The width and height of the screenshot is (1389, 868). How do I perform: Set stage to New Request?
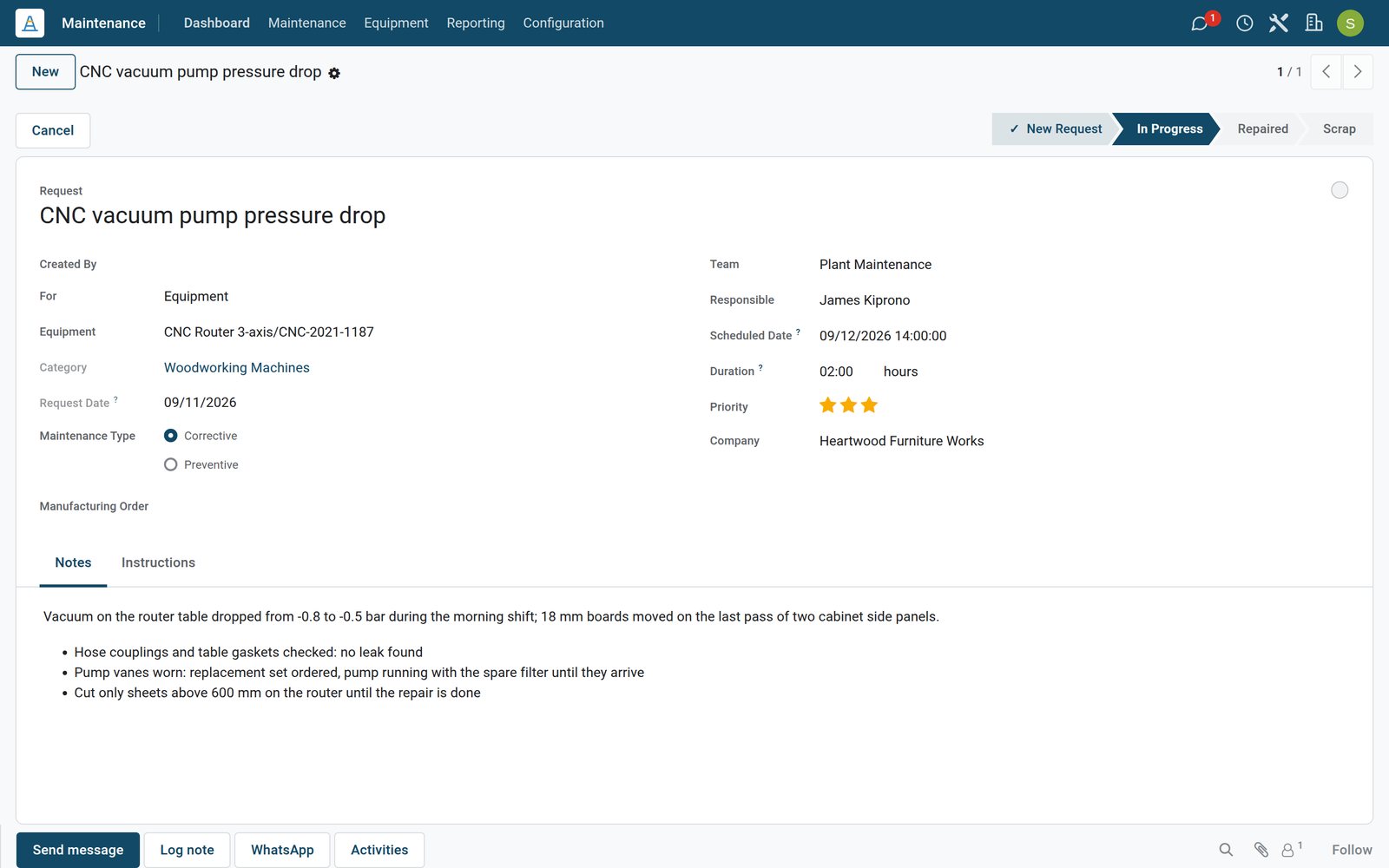point(1055,128)
